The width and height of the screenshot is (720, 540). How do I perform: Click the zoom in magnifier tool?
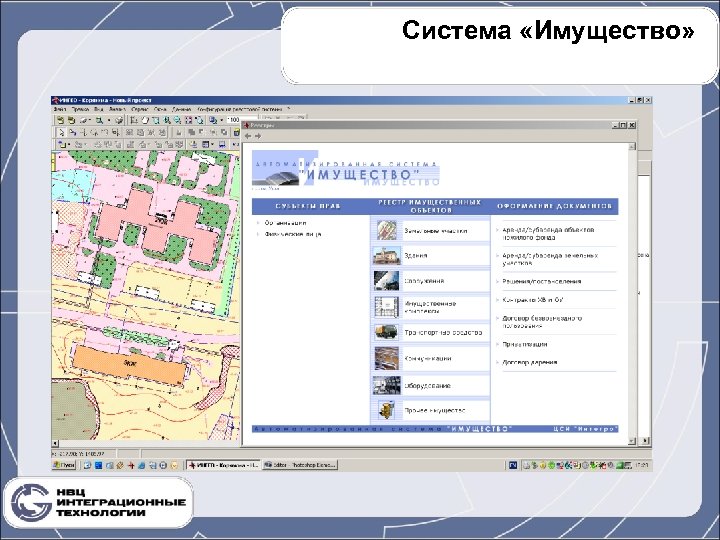coord(166,120)
